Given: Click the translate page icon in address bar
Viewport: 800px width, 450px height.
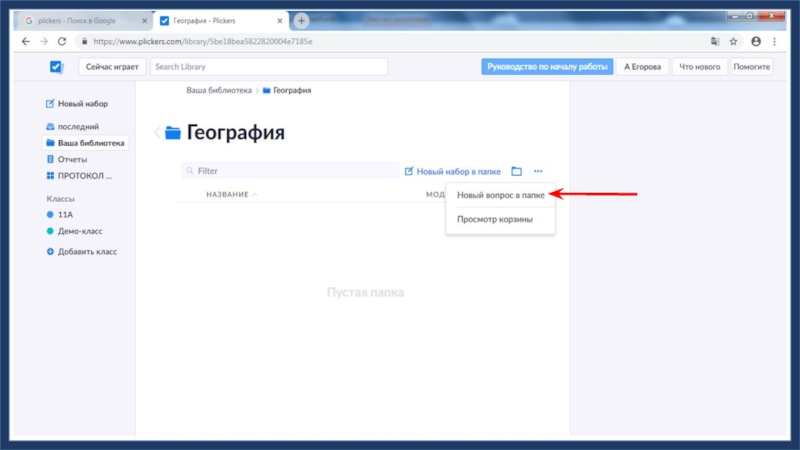Looking at the screenshot, I should coord(714,41).
